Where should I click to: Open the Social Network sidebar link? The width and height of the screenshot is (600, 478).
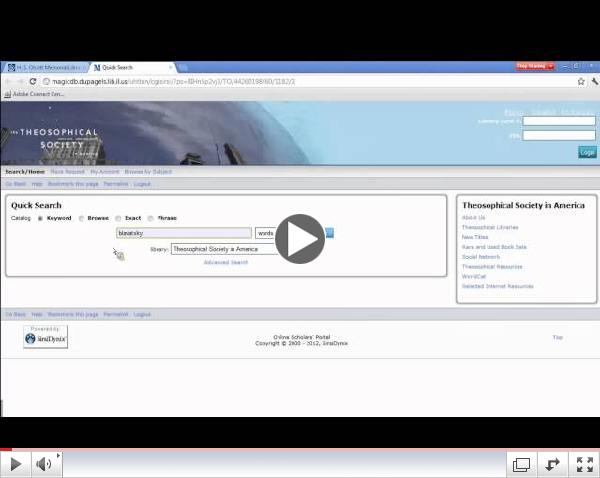[x=481, y=257]
